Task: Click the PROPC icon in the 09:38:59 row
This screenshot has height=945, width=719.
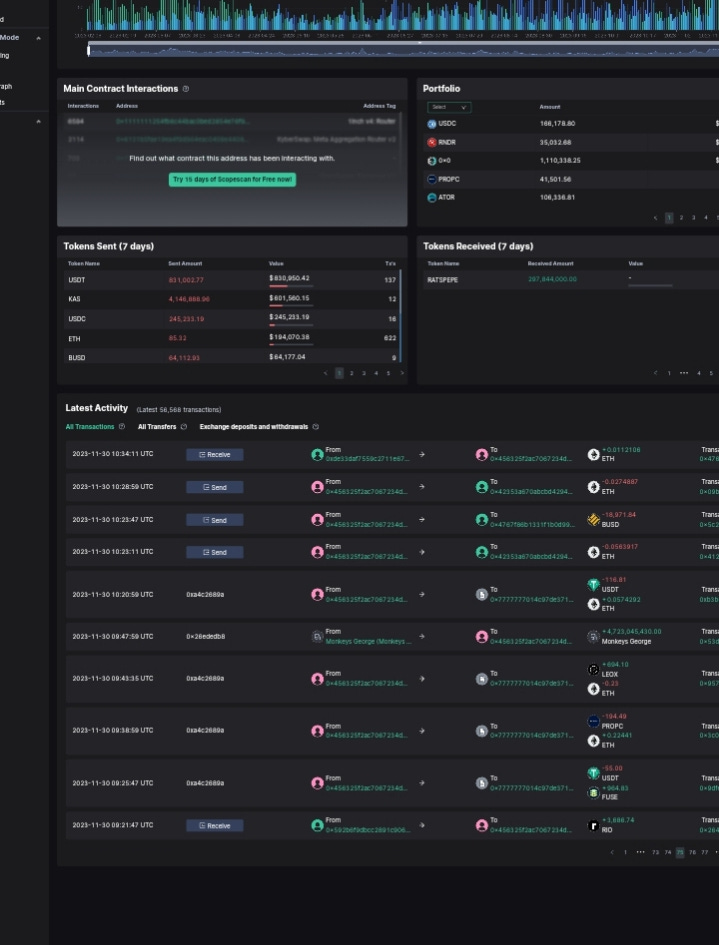Action: 594,721
